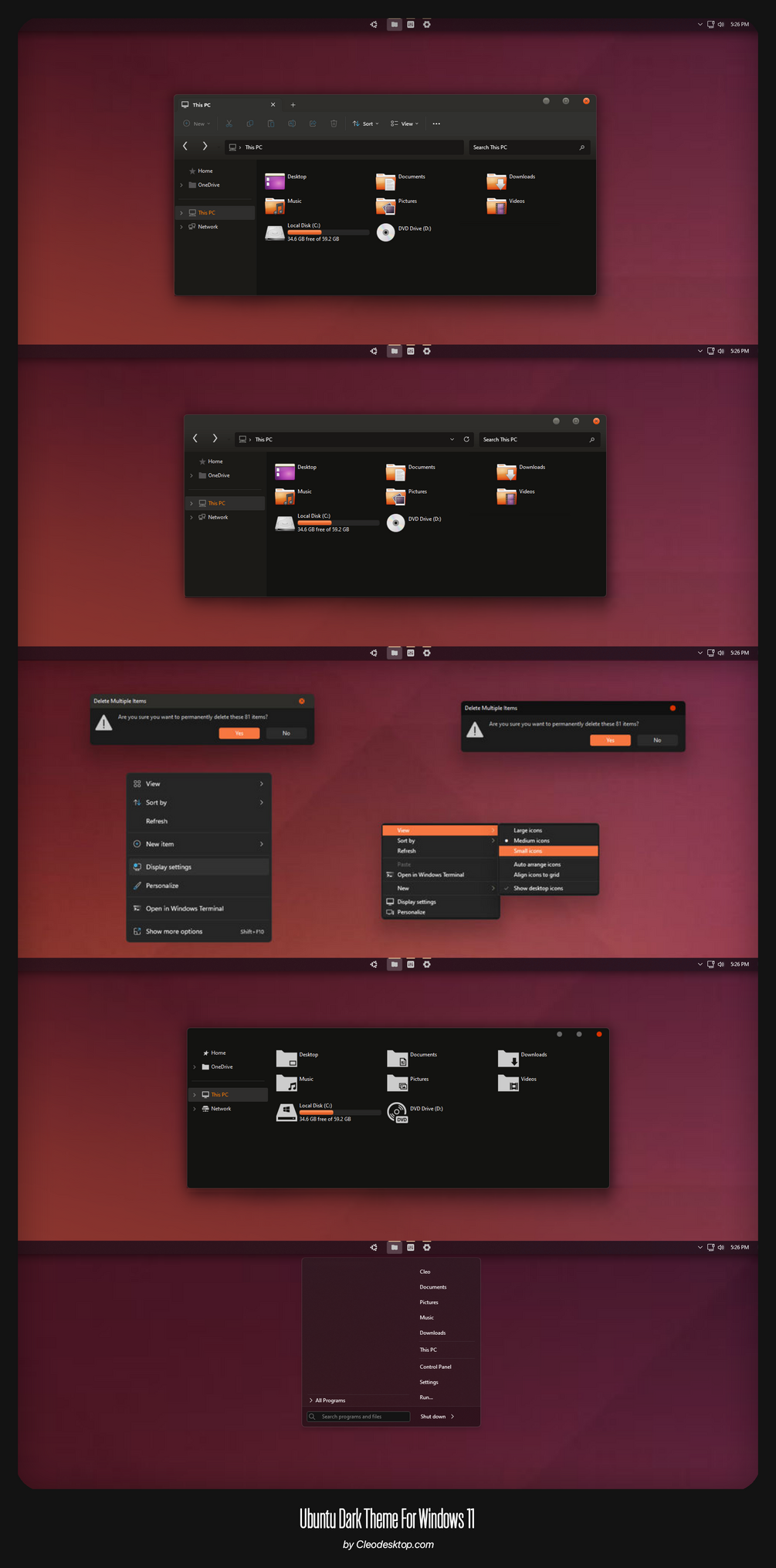This screenshot has width=776, height=1568.
Task: Open Settings from Start menu
Action: tap(429, 1382)
